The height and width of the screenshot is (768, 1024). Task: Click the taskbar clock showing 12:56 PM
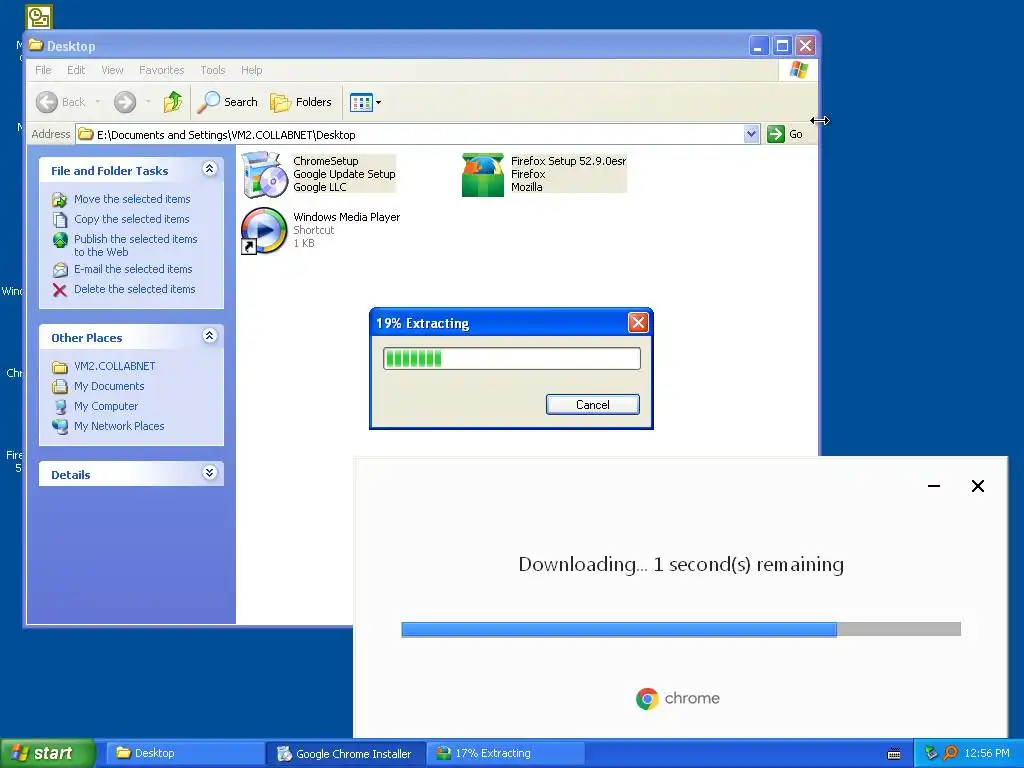[986, 753]
